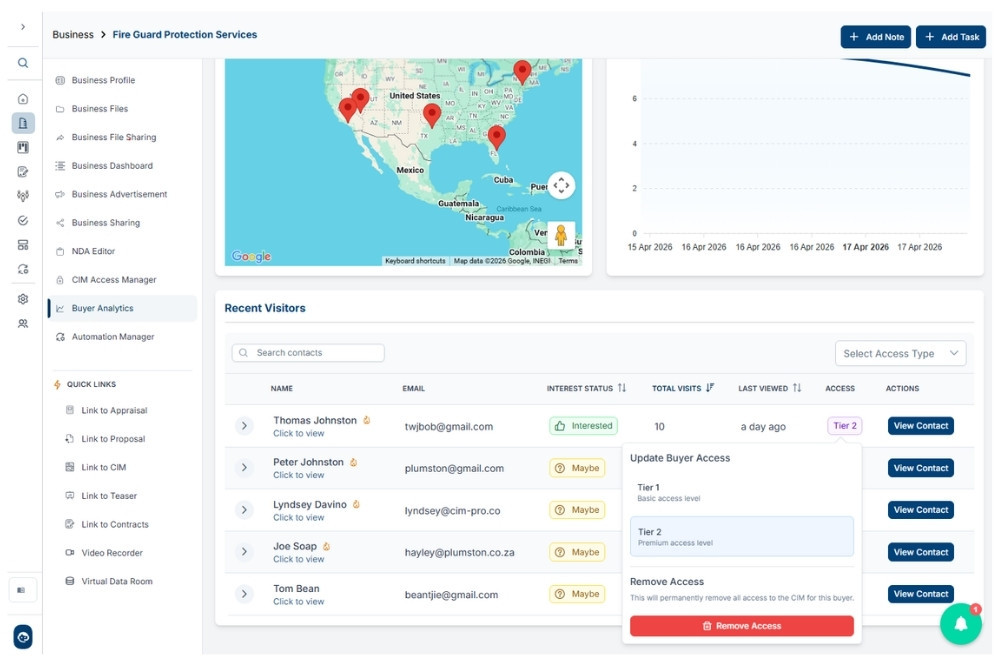Expand Tom Bean's row

coord(244,595)
